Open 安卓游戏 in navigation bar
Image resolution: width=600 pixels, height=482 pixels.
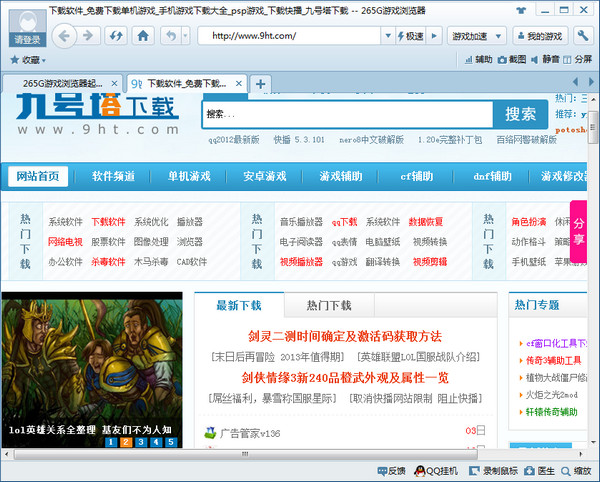265,176
